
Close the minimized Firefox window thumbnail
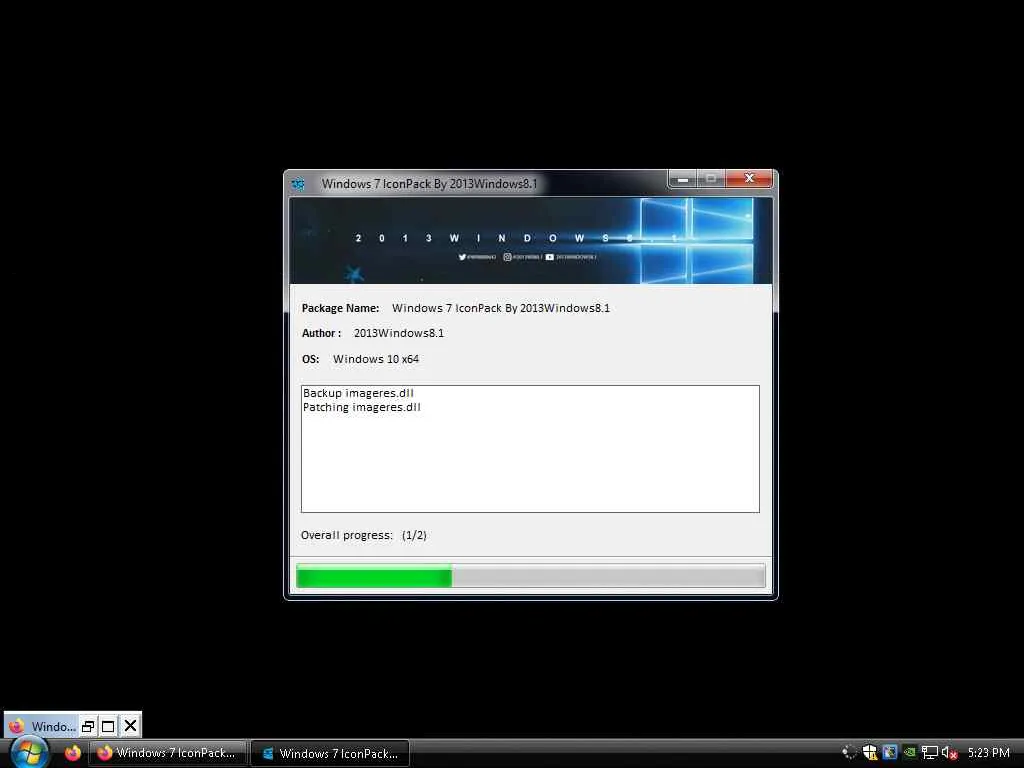[x=130, y=726]
